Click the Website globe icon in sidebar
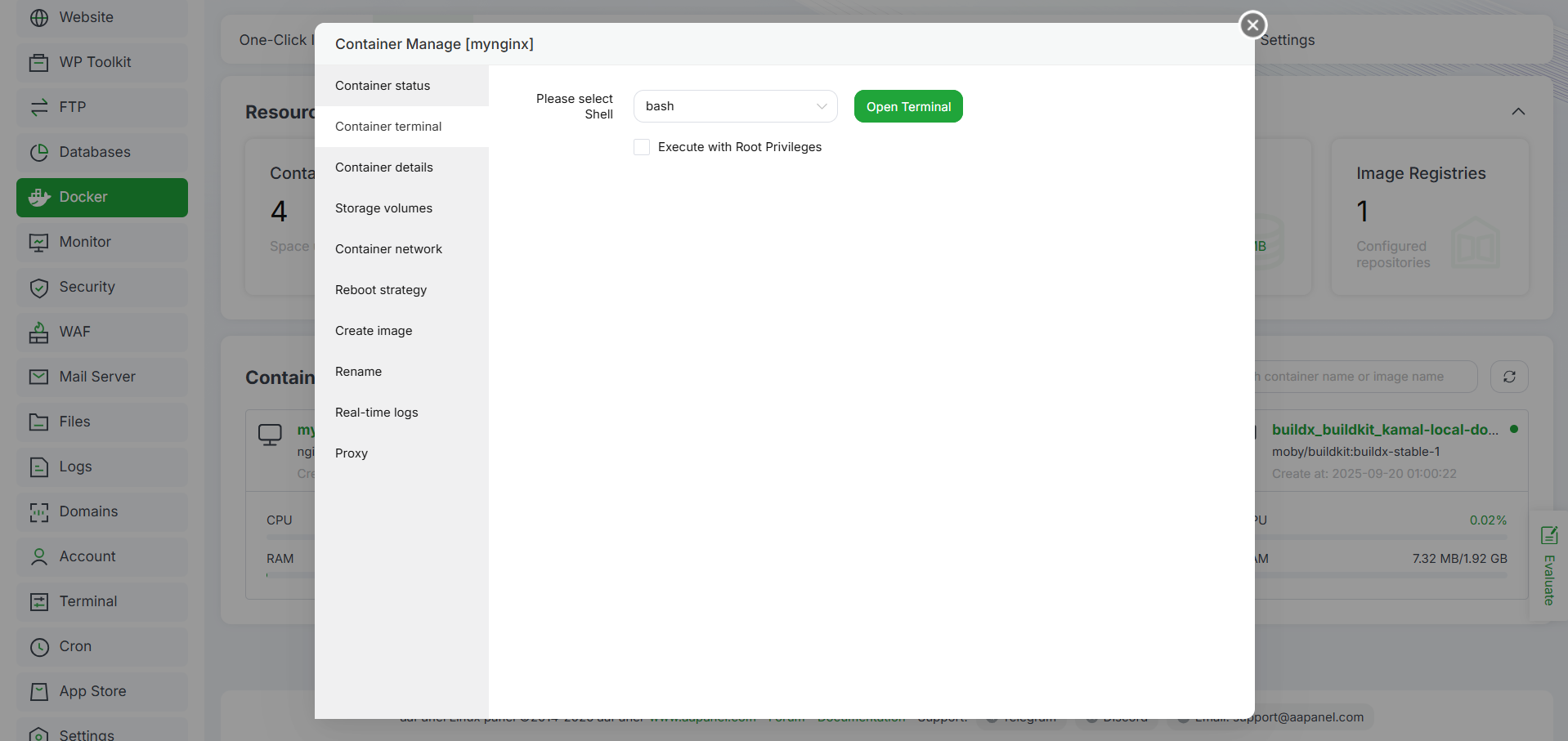Image resolution: width=1568 pixels, height=741 pixels. tap(38, 17)
